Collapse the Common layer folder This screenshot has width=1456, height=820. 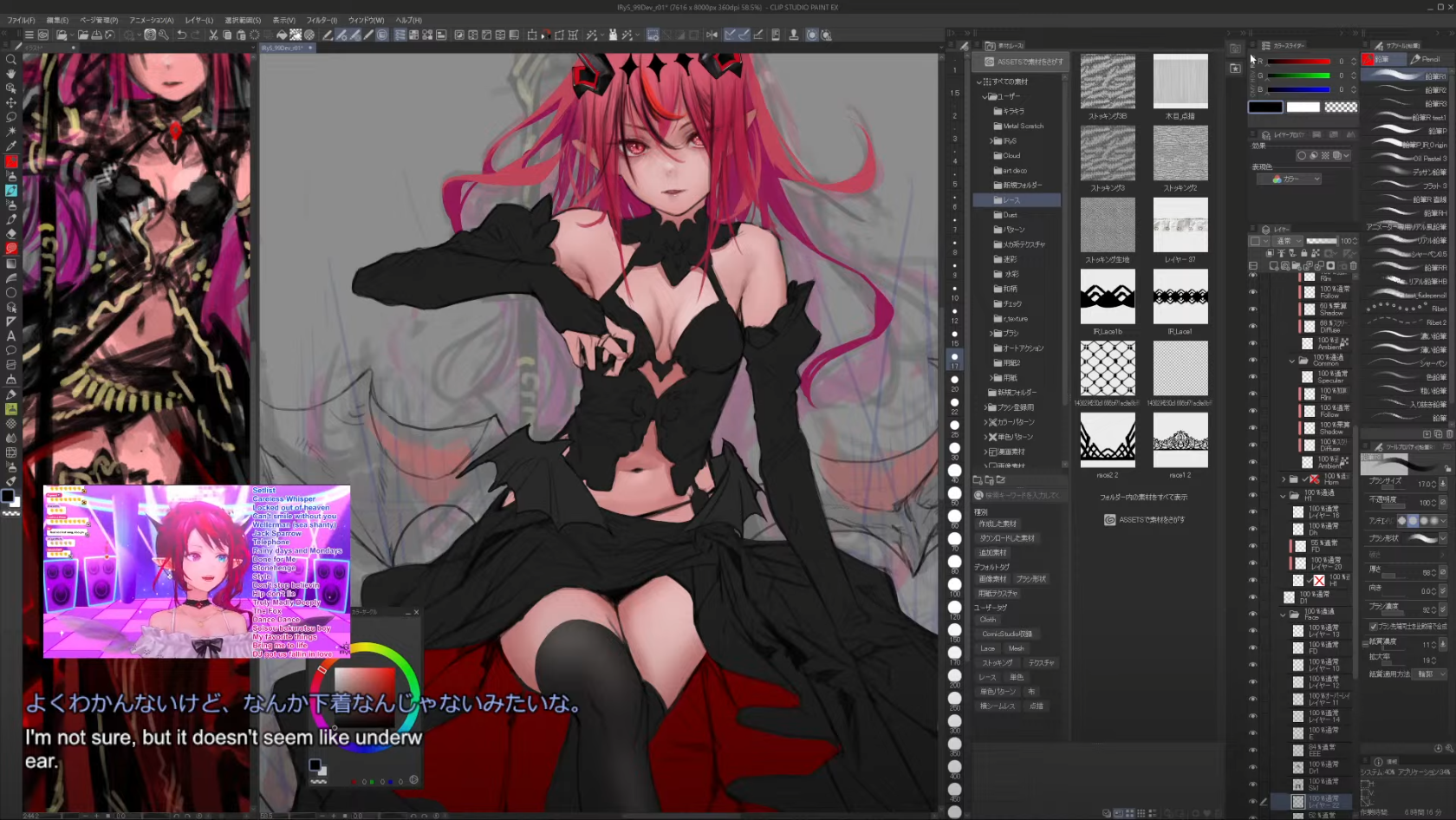[1292, 361]
